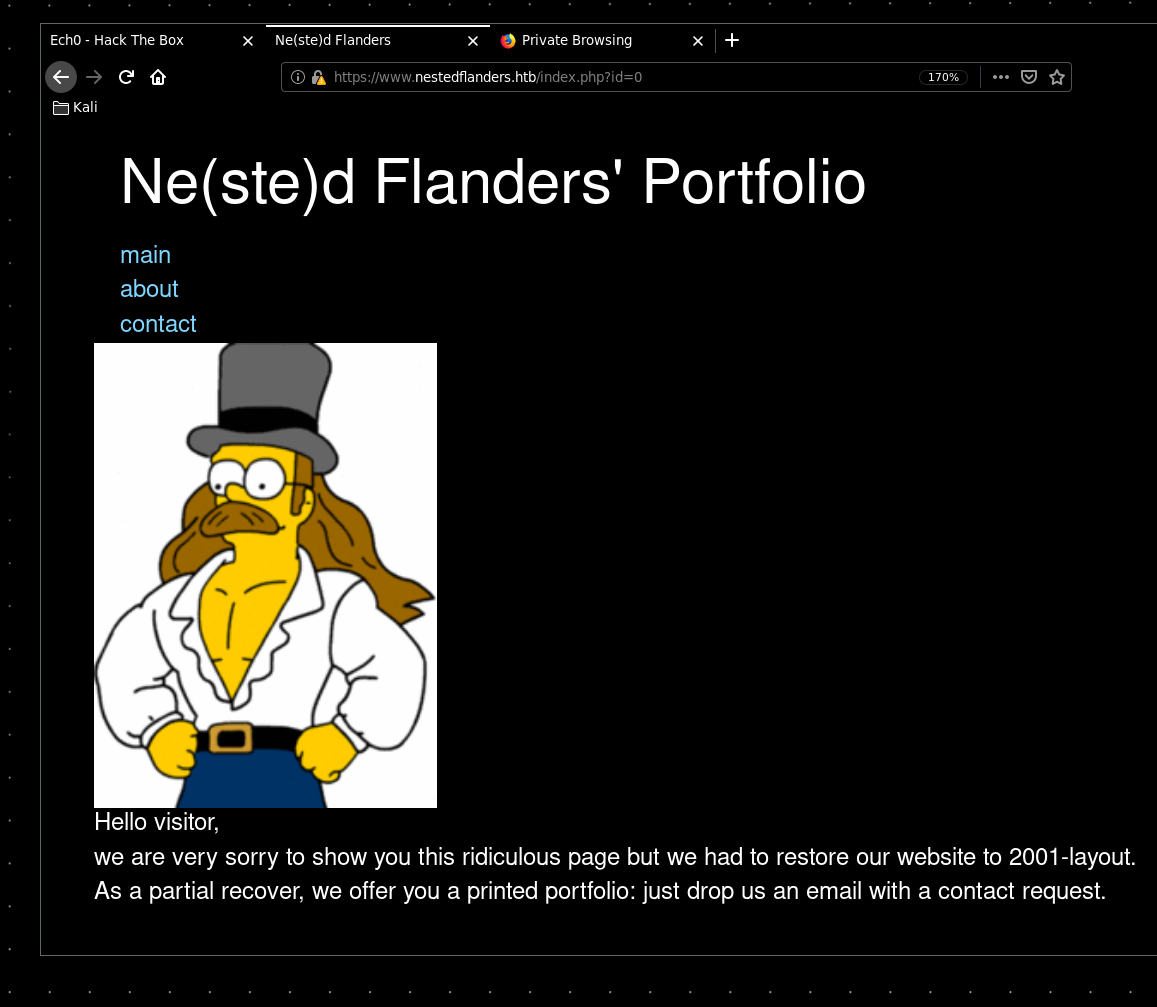The height and width of the screenshot is (1007, 1157).
Task: Click the padlock warning icon
Action: coord(318,77)
